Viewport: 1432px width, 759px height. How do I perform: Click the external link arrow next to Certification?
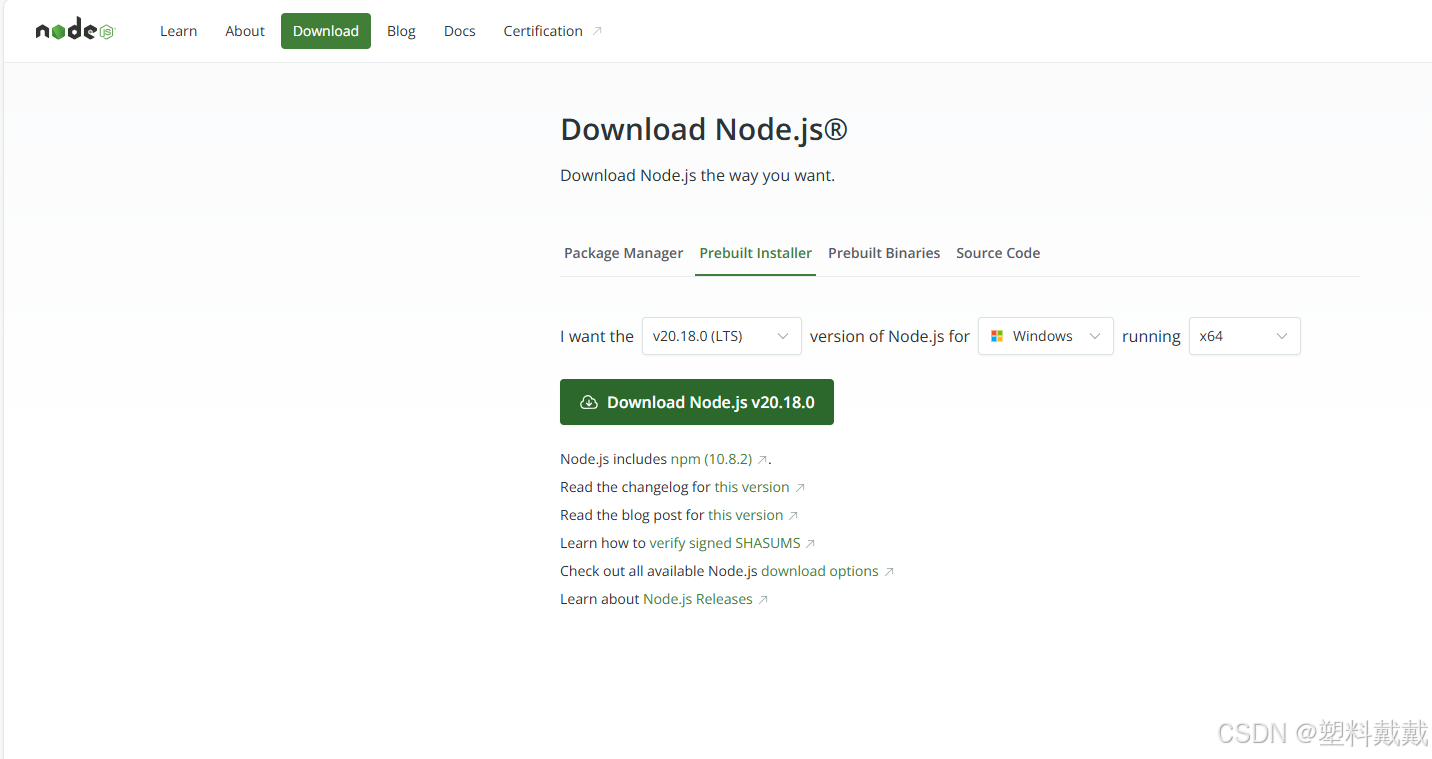[597, 30]
